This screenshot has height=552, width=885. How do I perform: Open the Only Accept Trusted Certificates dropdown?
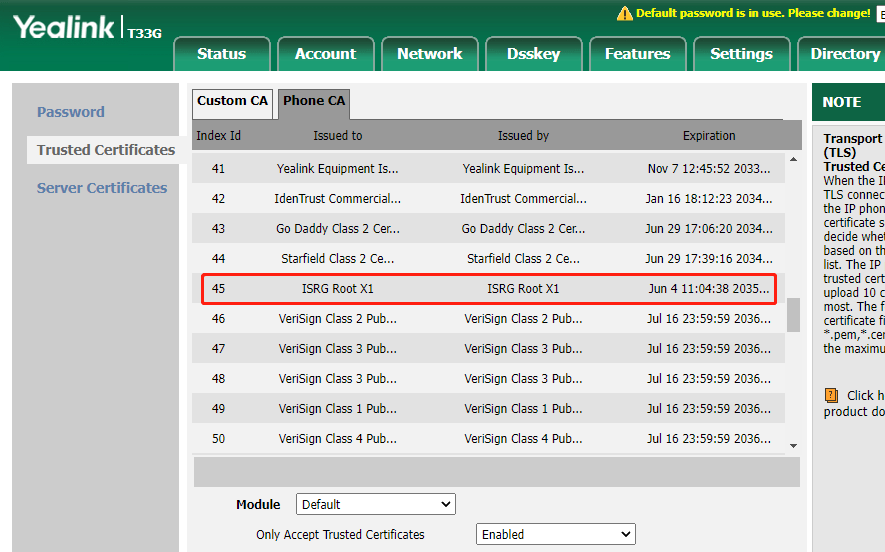pos(556,534)
